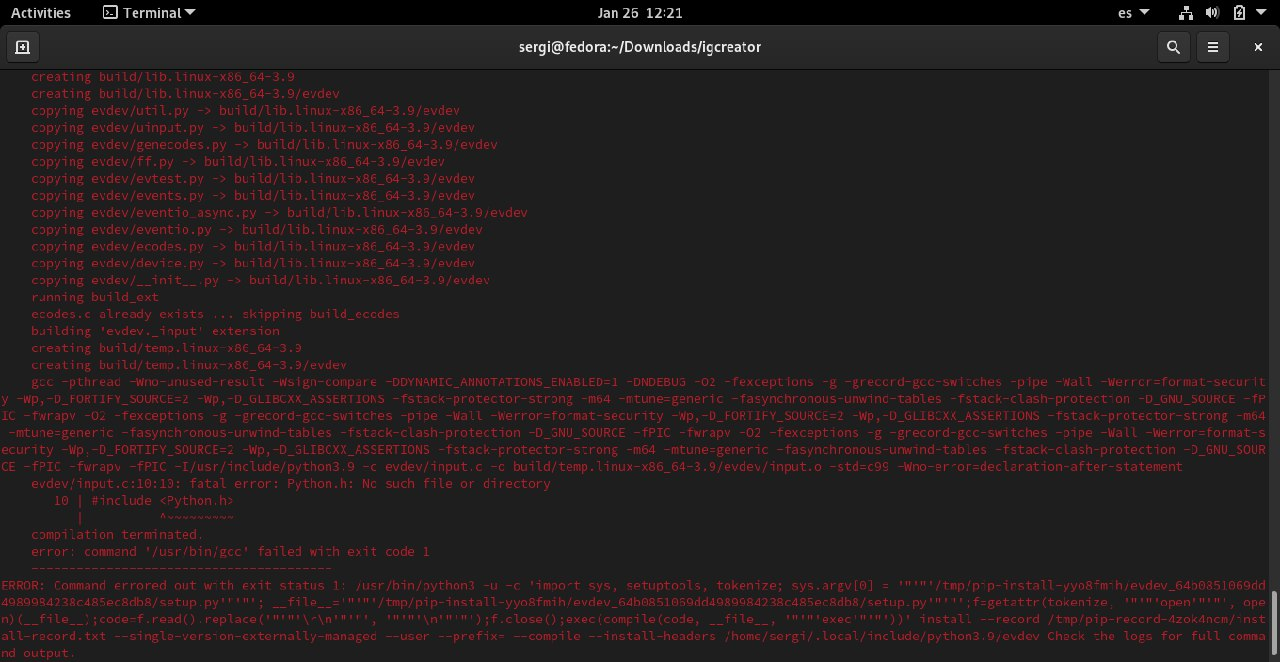Open a new terminal tab
Image resolution: width=1280 pixels, height=662 pixels.
point(22,46)
